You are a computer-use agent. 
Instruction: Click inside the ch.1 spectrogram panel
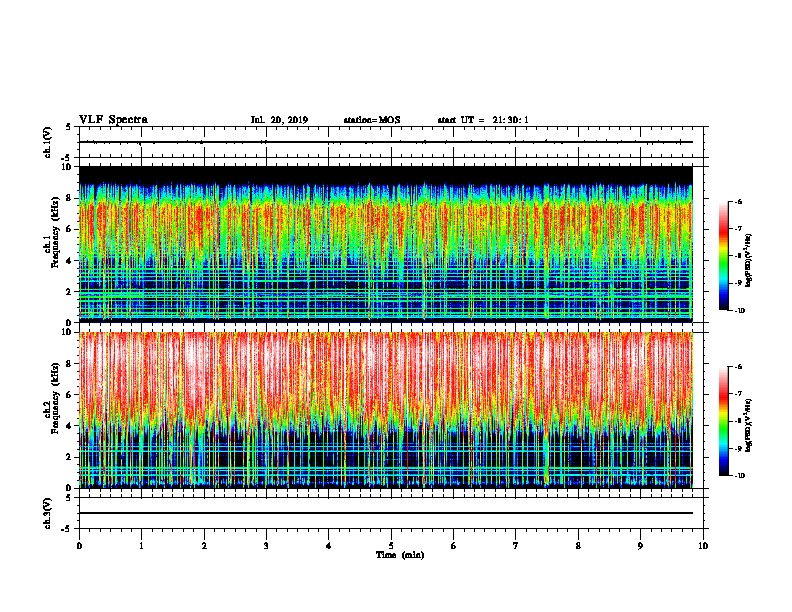coord(386,244)
